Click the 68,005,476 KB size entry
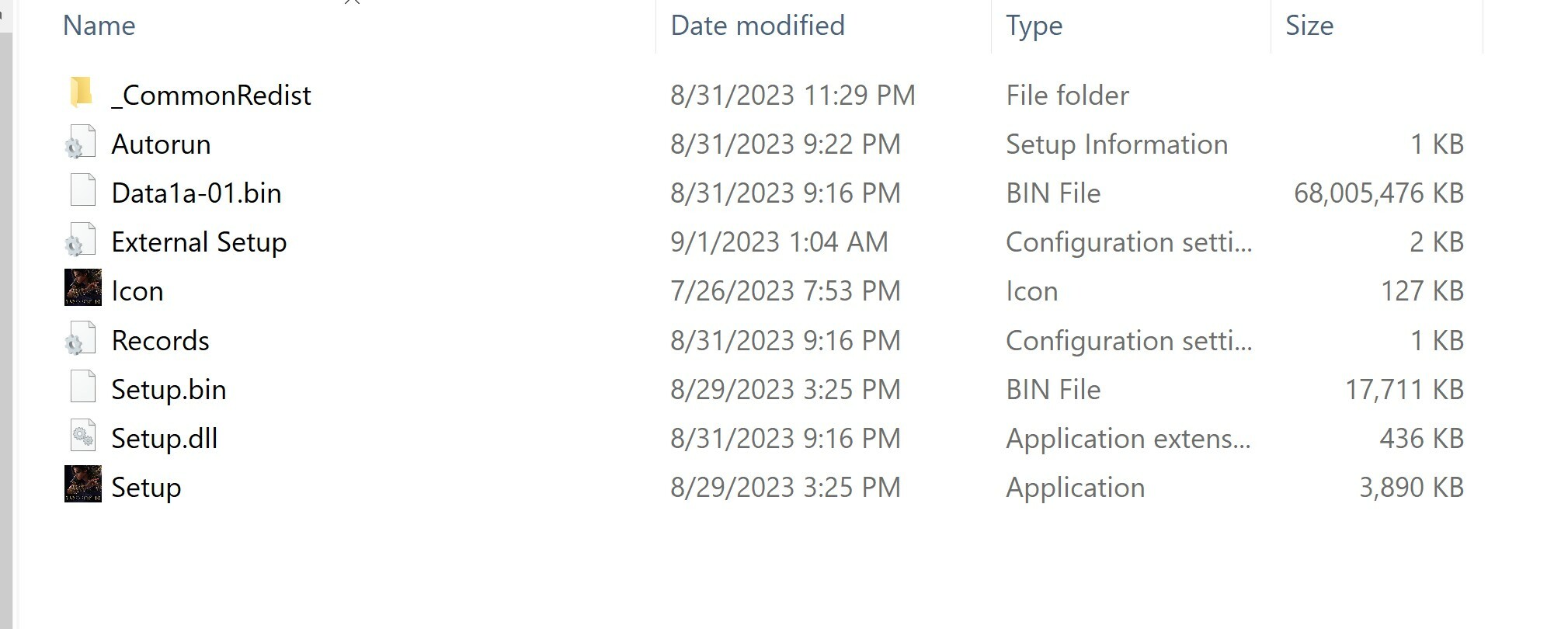This screenshot has width=1568, height=629. pyautogui.click(x=1379, y=193)
